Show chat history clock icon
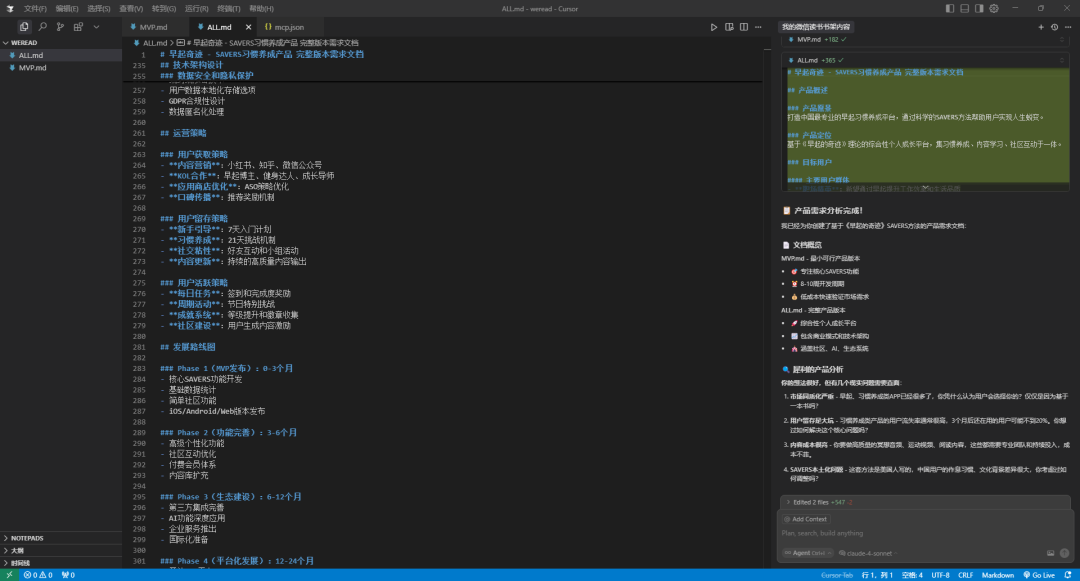1080x581 pixels. point(1055,27)
